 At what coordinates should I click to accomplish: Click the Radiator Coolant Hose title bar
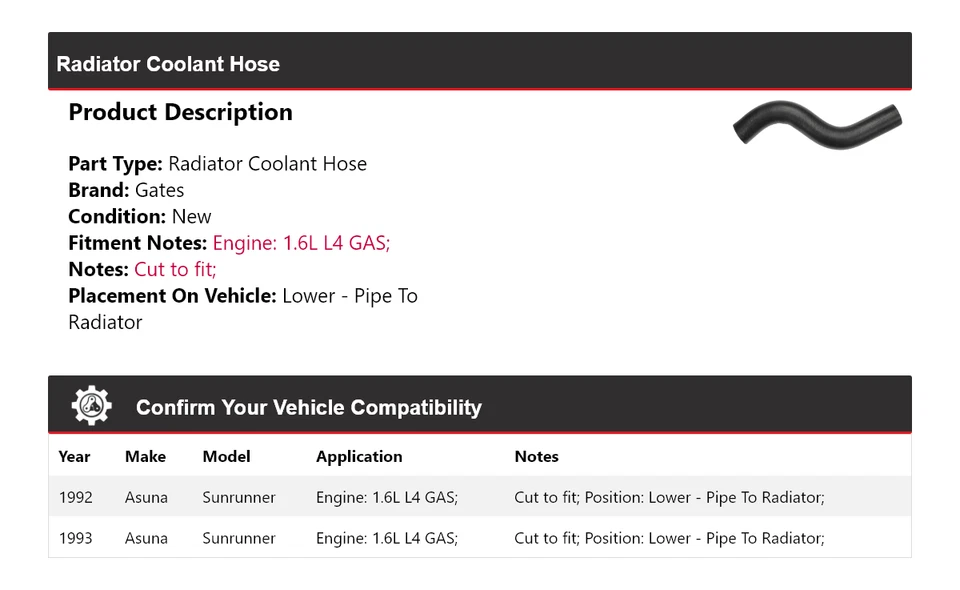(168, 64)
